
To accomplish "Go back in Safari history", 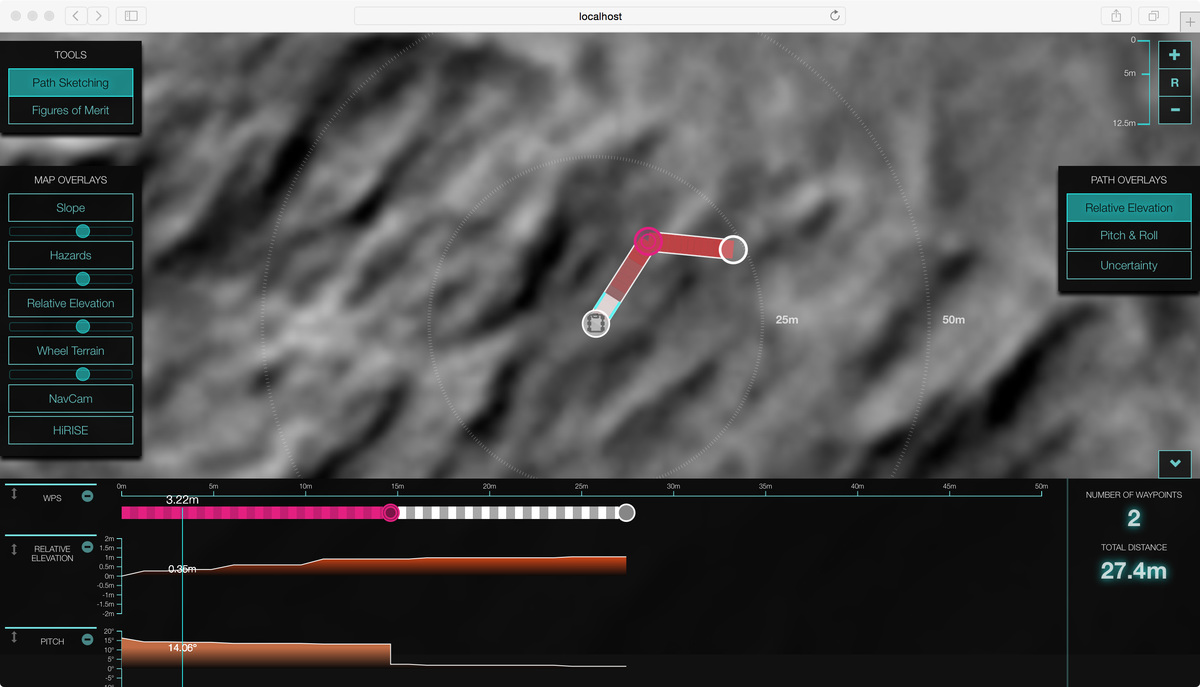I will (x=76, y=16).
